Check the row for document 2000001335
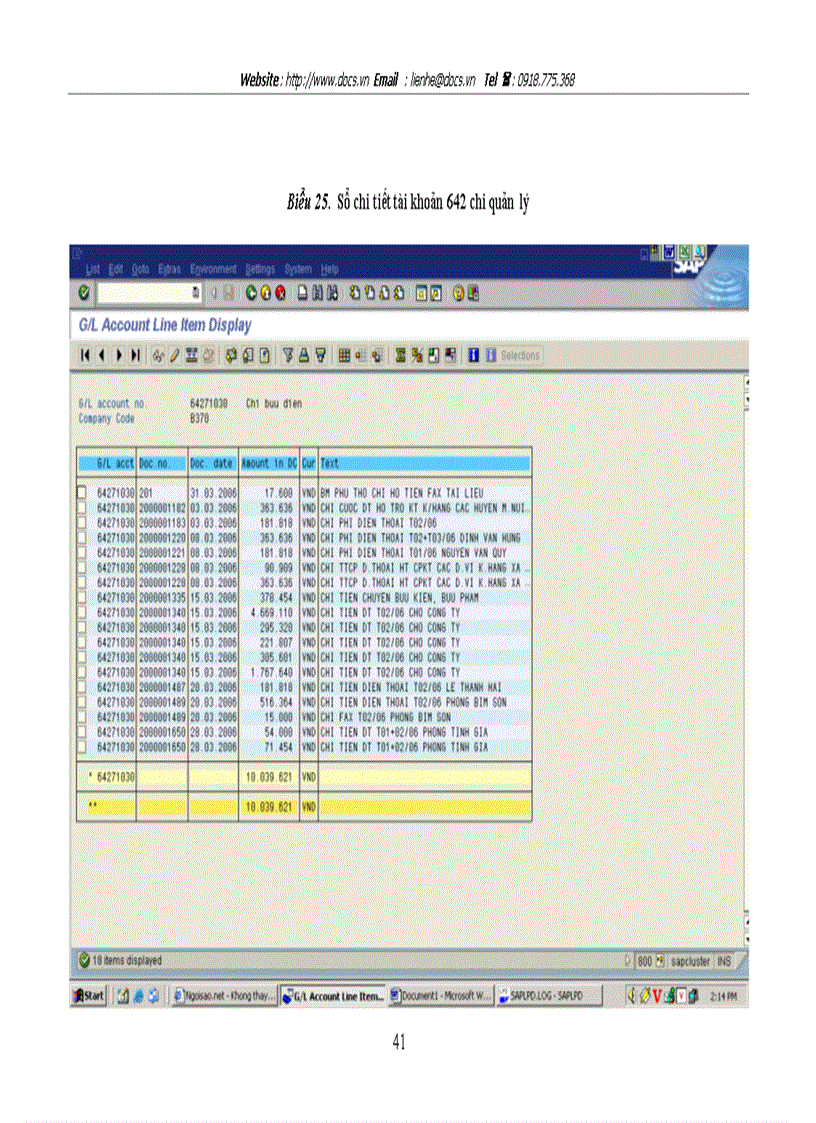Viewport: 816px width, 1123px height. [x=81, y=595]
